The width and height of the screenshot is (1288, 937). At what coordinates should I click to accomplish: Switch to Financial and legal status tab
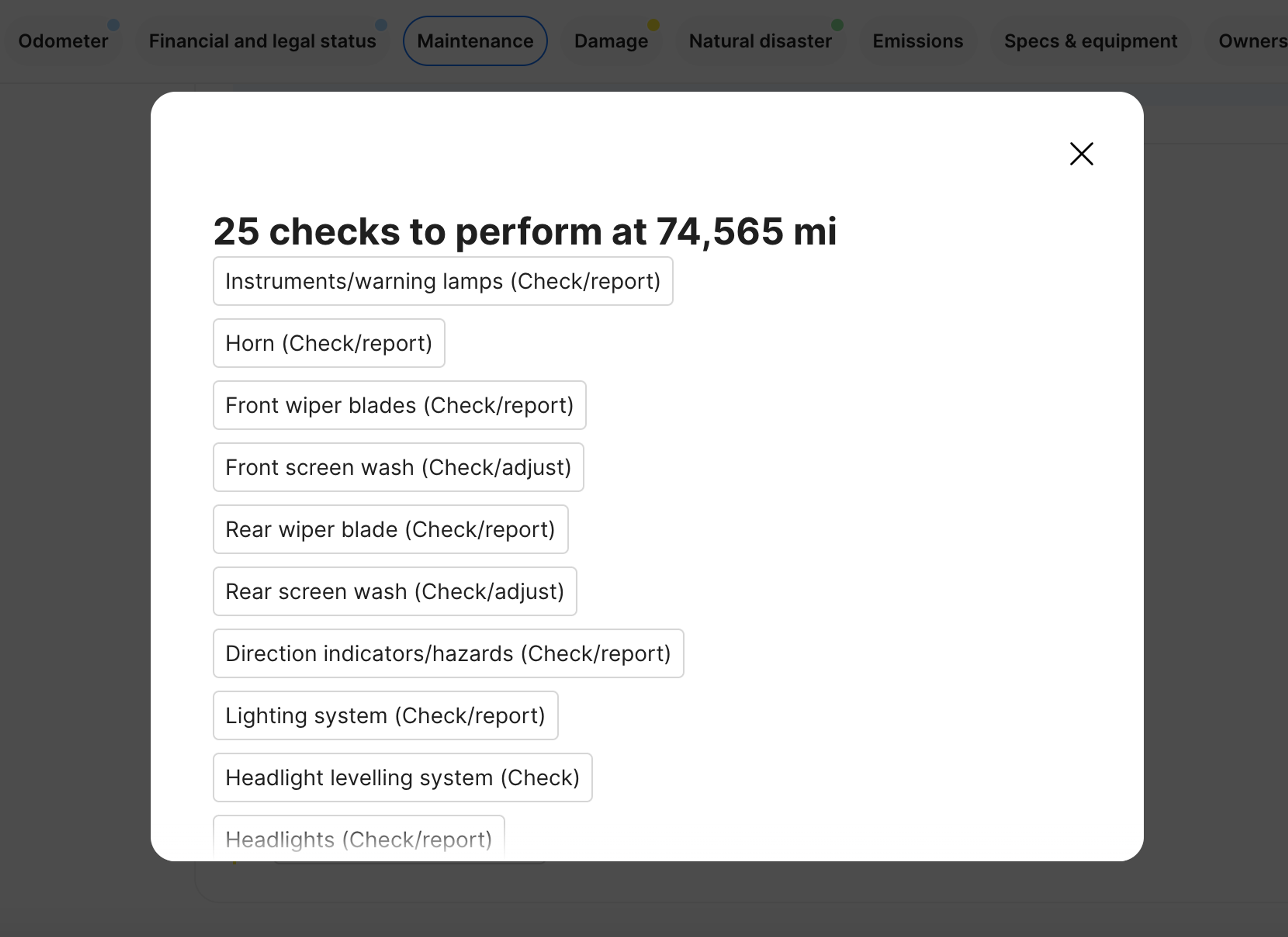pyautogui.click(x=262, y=41)
